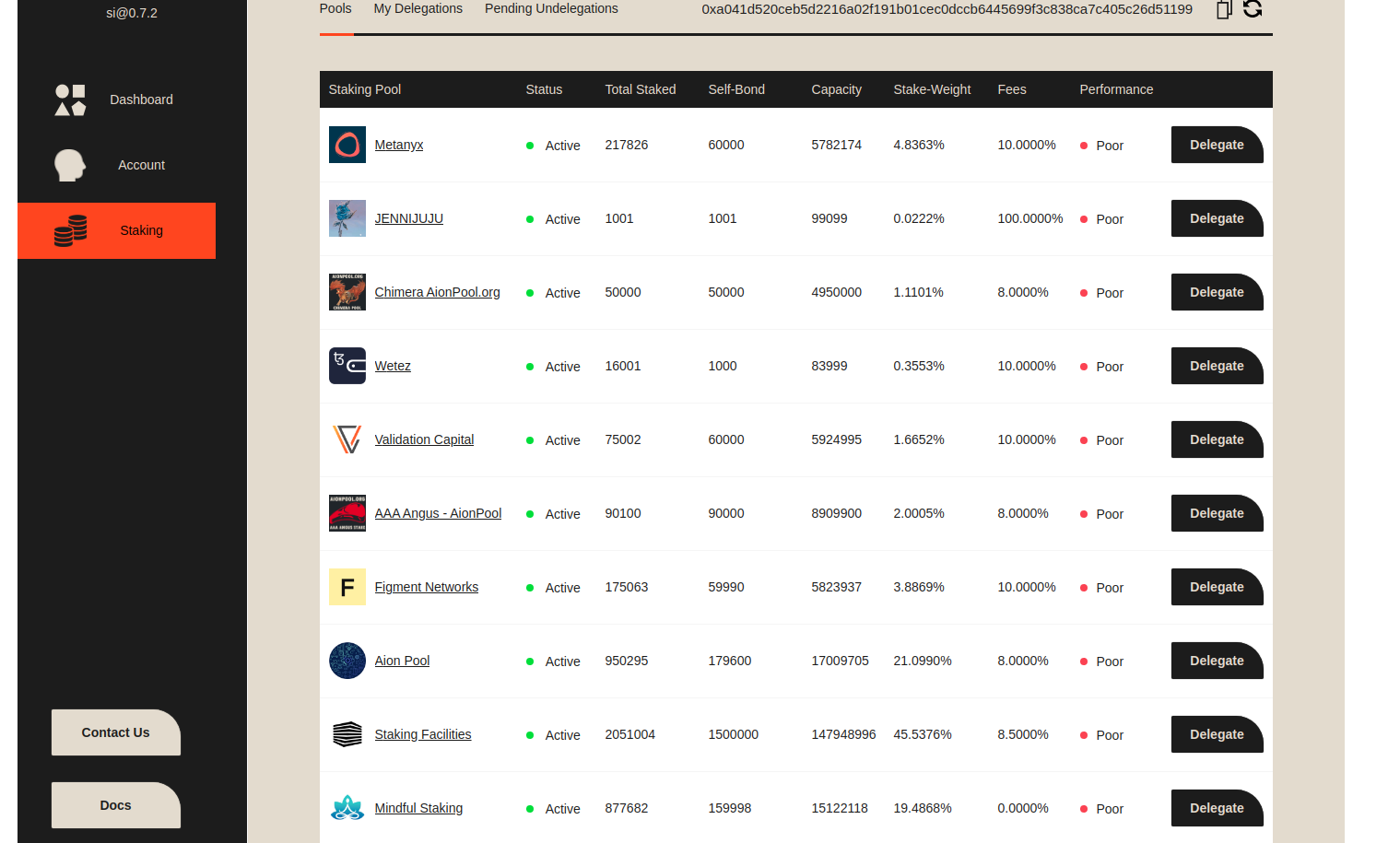Click self-bond value 179600

730,661
